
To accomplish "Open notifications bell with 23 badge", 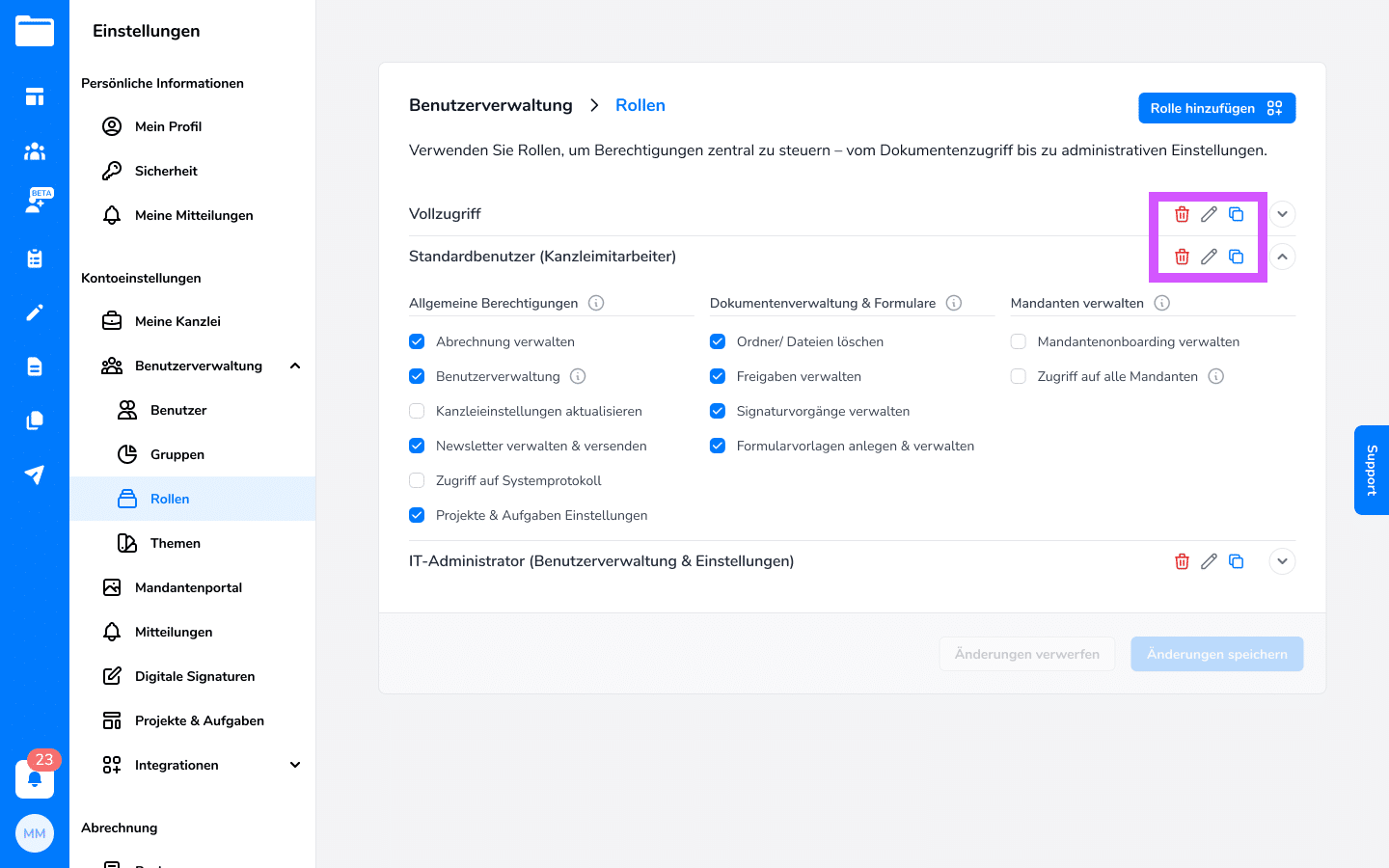I will point(35,778).
